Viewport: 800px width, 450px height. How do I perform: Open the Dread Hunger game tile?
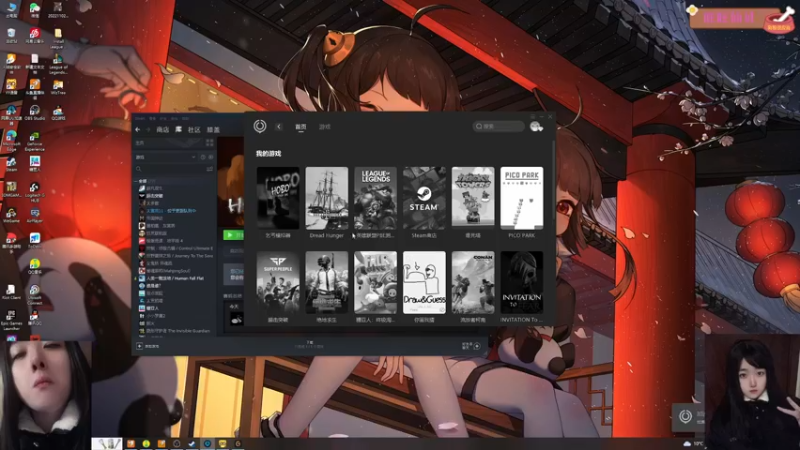(x=327, y=198)
